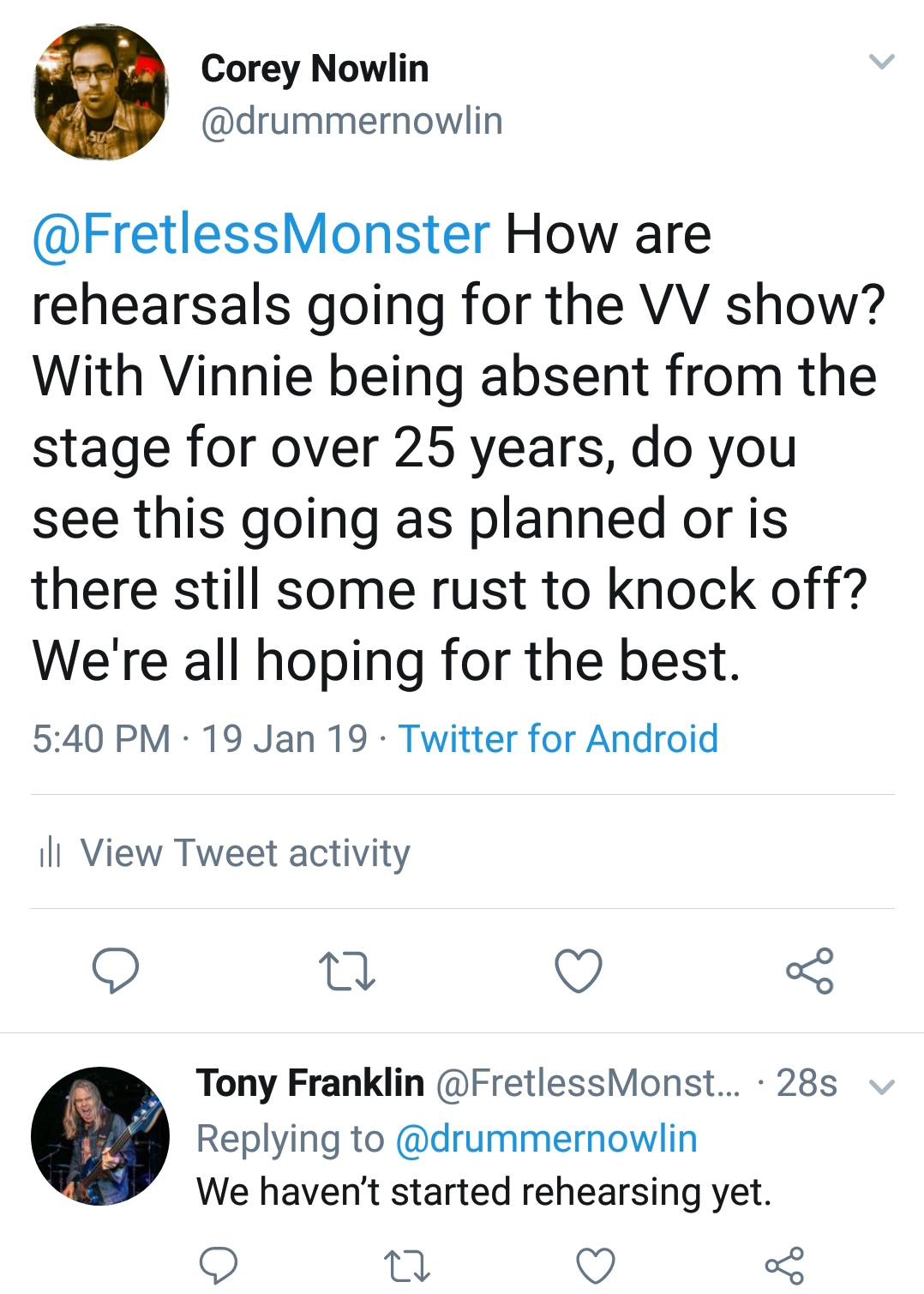The image size is (924, 1294).
Task: Like Tony Franklin's reply
Action: pyautogui.click(x=596, y=1266)
